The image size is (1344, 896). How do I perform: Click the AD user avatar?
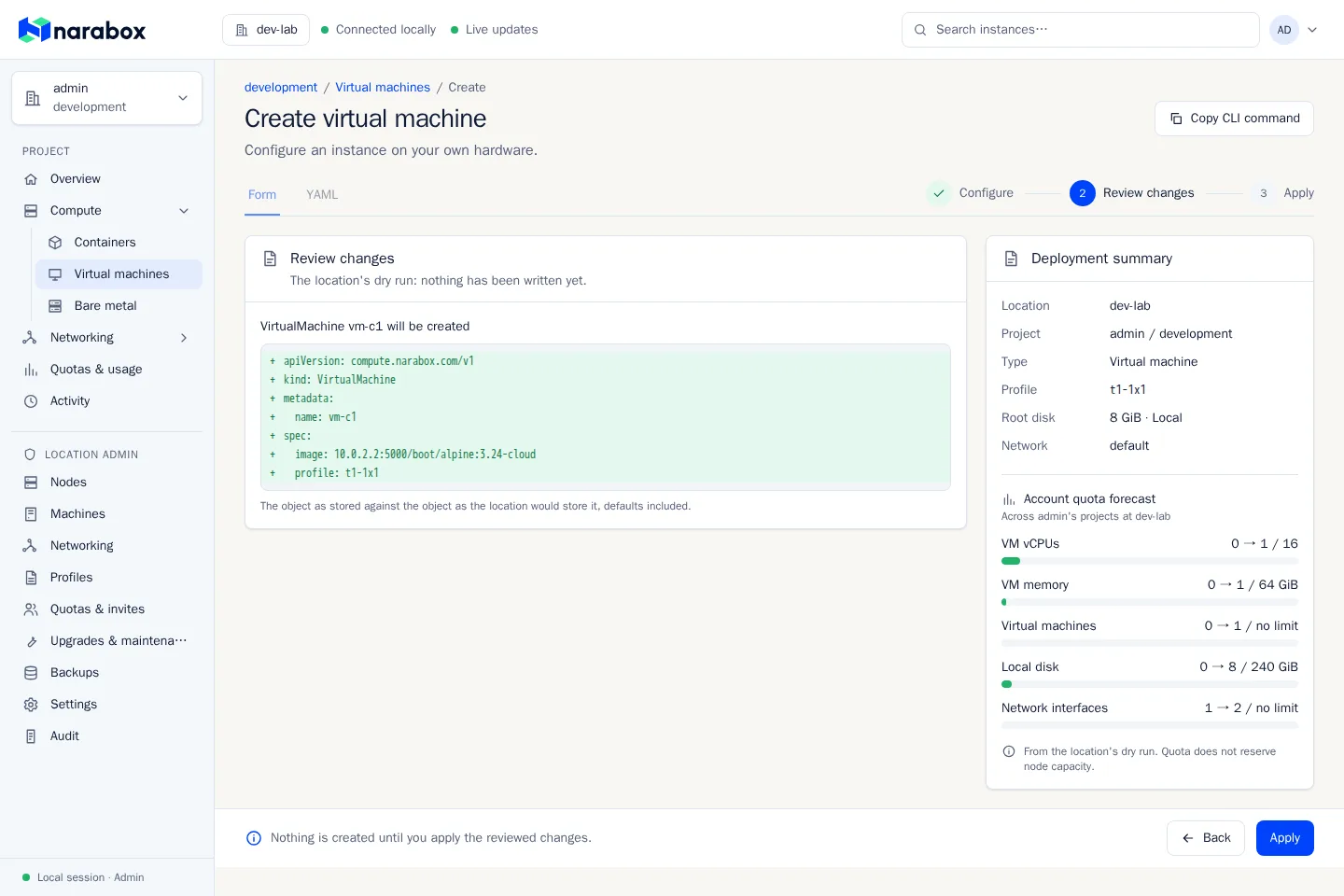tap(1284, 30)
